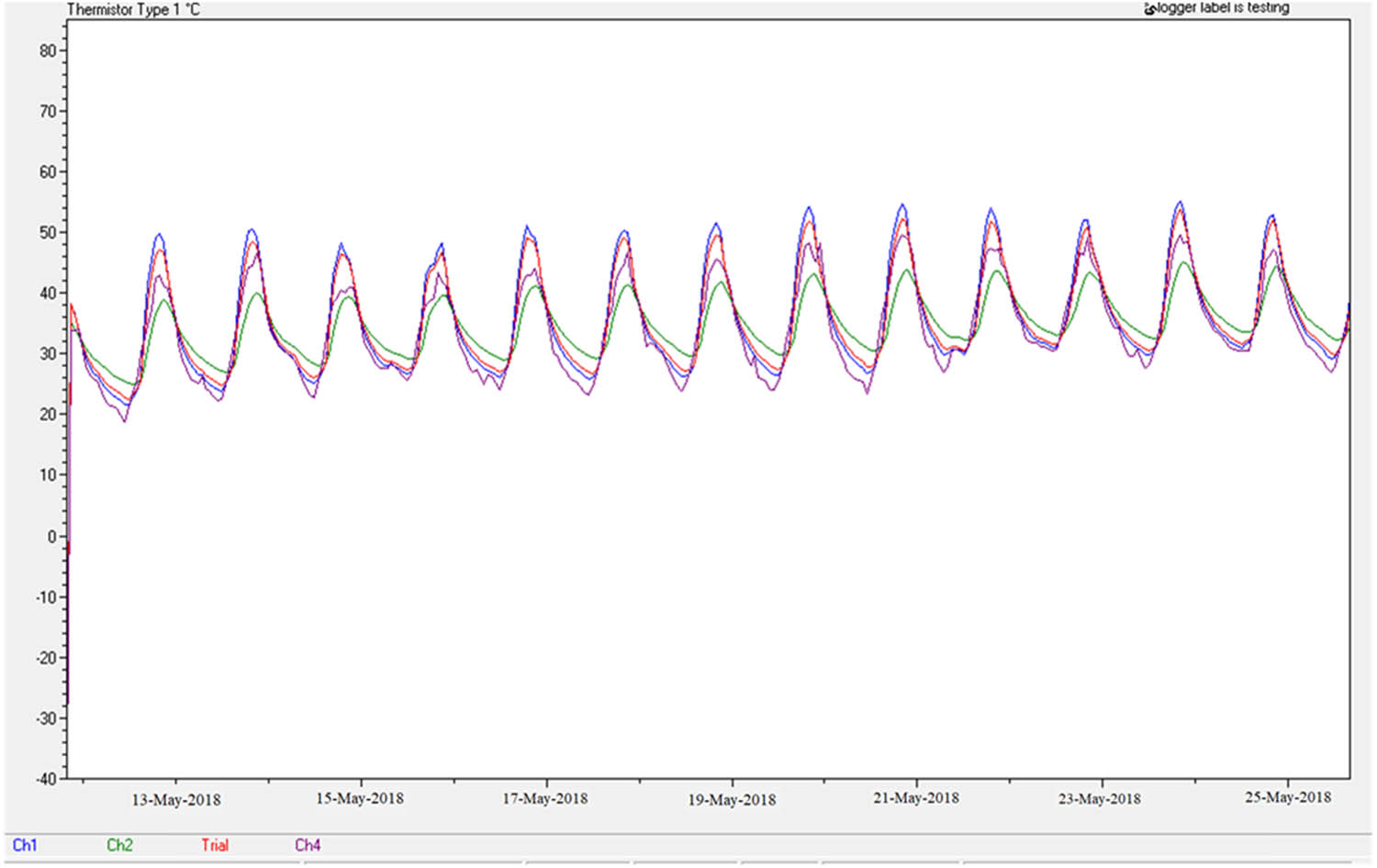Click the small icon before logger label
Screen dimensions: 1377x868
(x=1149, y=10)
